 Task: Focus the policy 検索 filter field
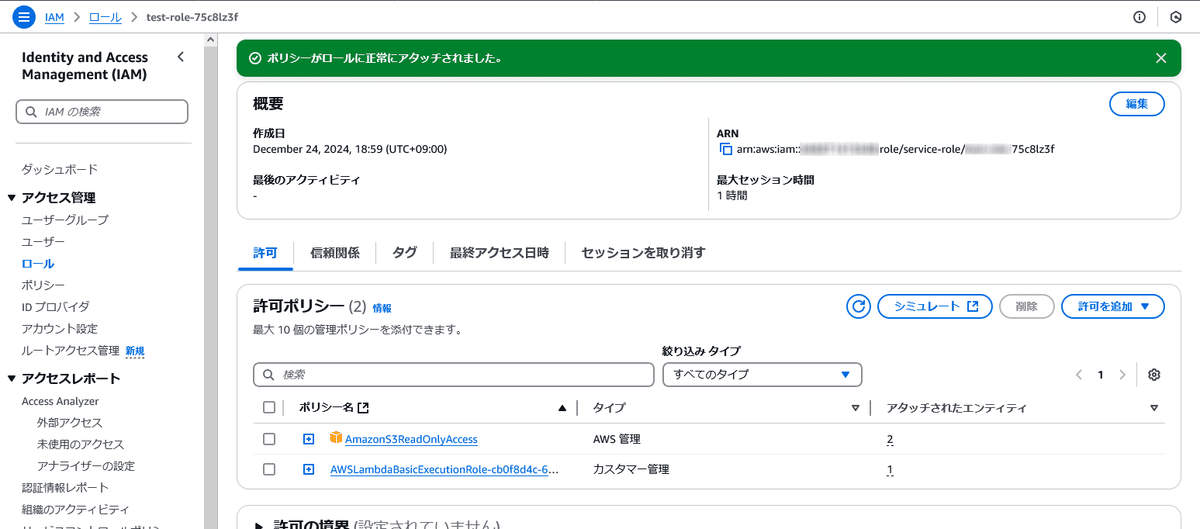[x=453, y=375]
